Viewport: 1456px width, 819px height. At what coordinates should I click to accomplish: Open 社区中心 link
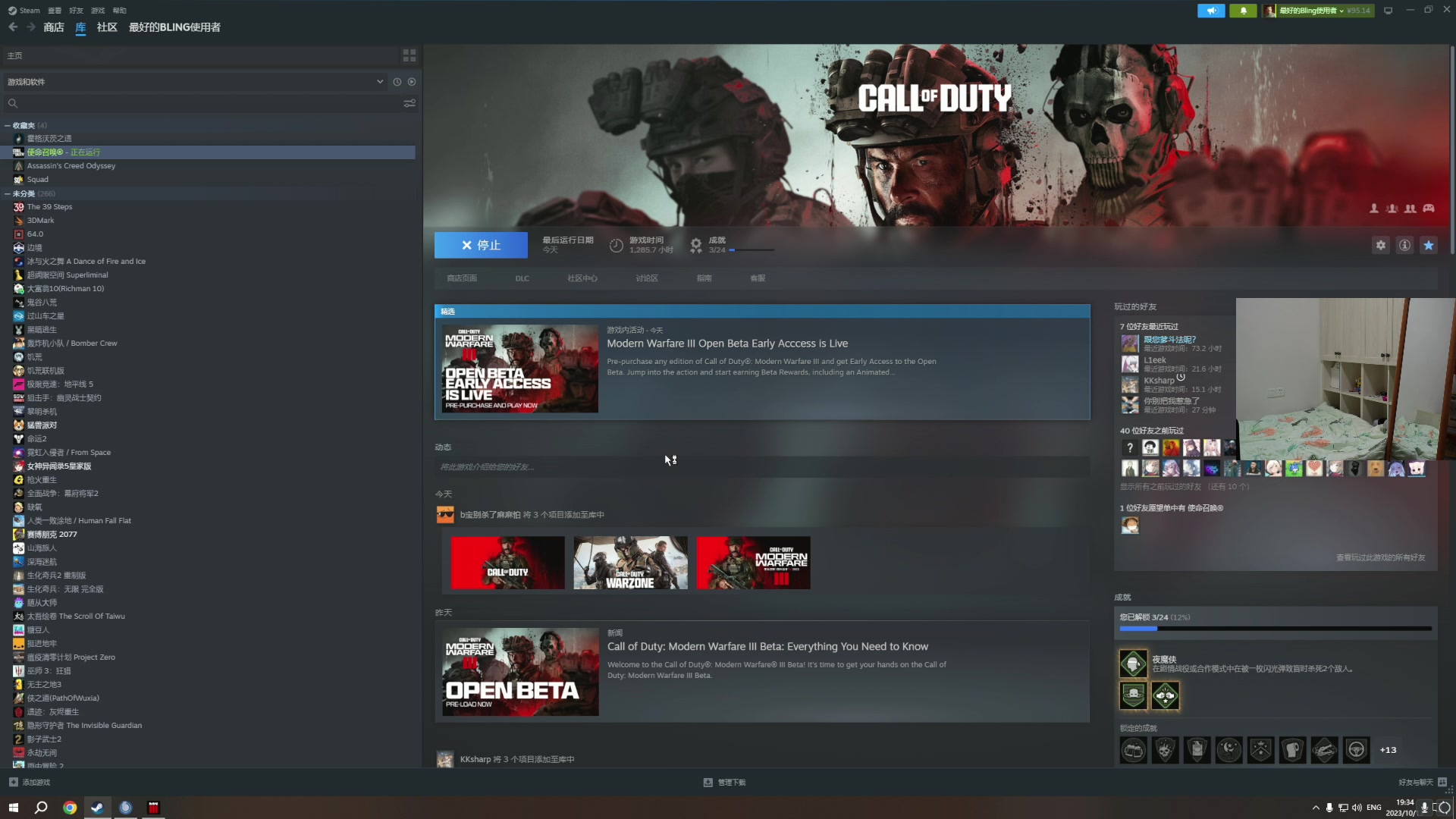coord(582,278)
